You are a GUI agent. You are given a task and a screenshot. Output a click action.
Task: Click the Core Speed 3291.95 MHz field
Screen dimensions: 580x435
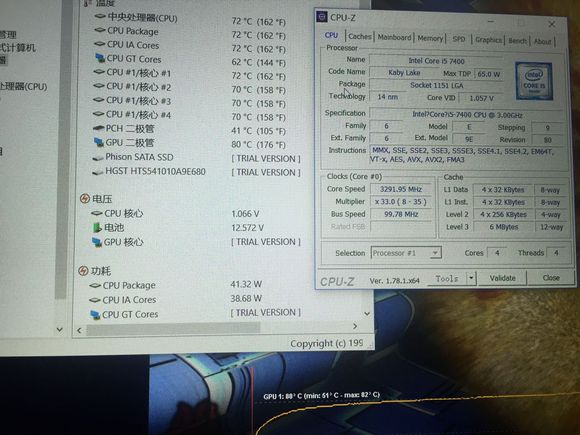(x=401, y=189)
